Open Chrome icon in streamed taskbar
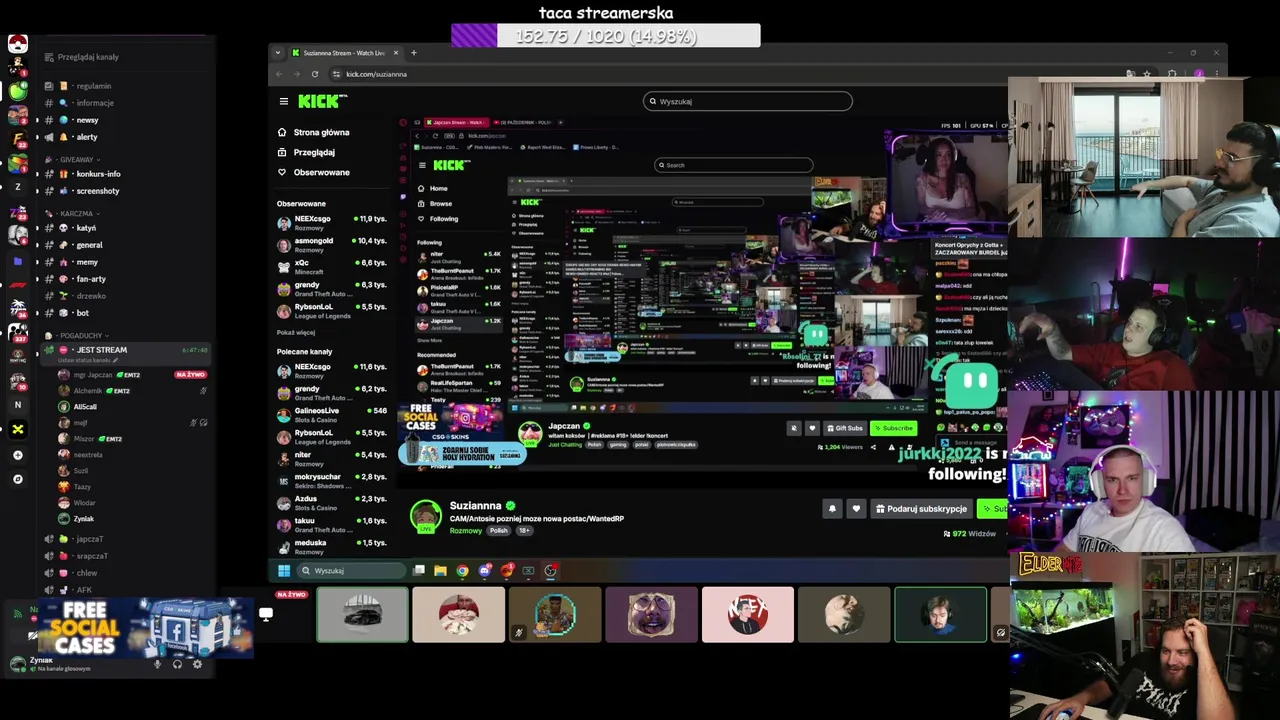The width and height of the screenshot is (1280, 720). 462,571
